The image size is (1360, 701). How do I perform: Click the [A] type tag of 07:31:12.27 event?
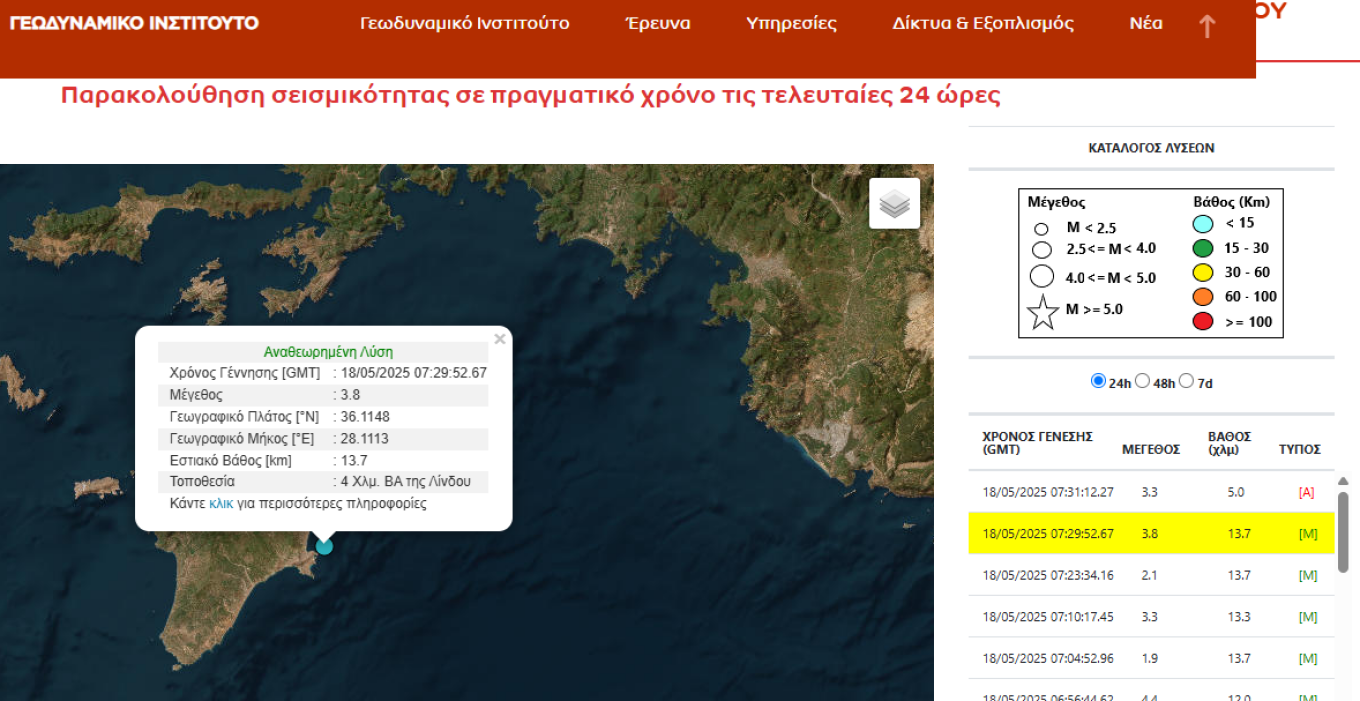tap(1306, 492)
